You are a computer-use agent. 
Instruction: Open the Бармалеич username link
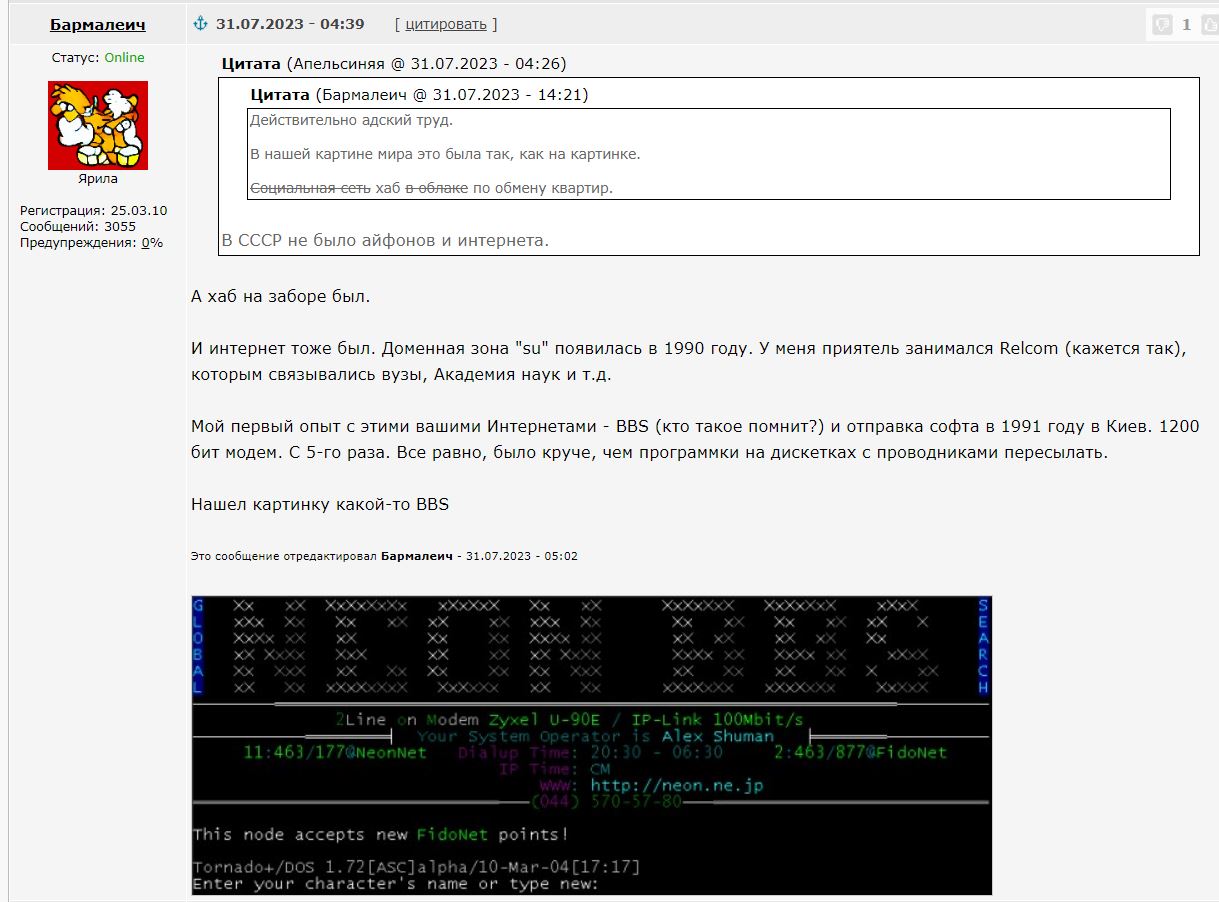[98, 25]
